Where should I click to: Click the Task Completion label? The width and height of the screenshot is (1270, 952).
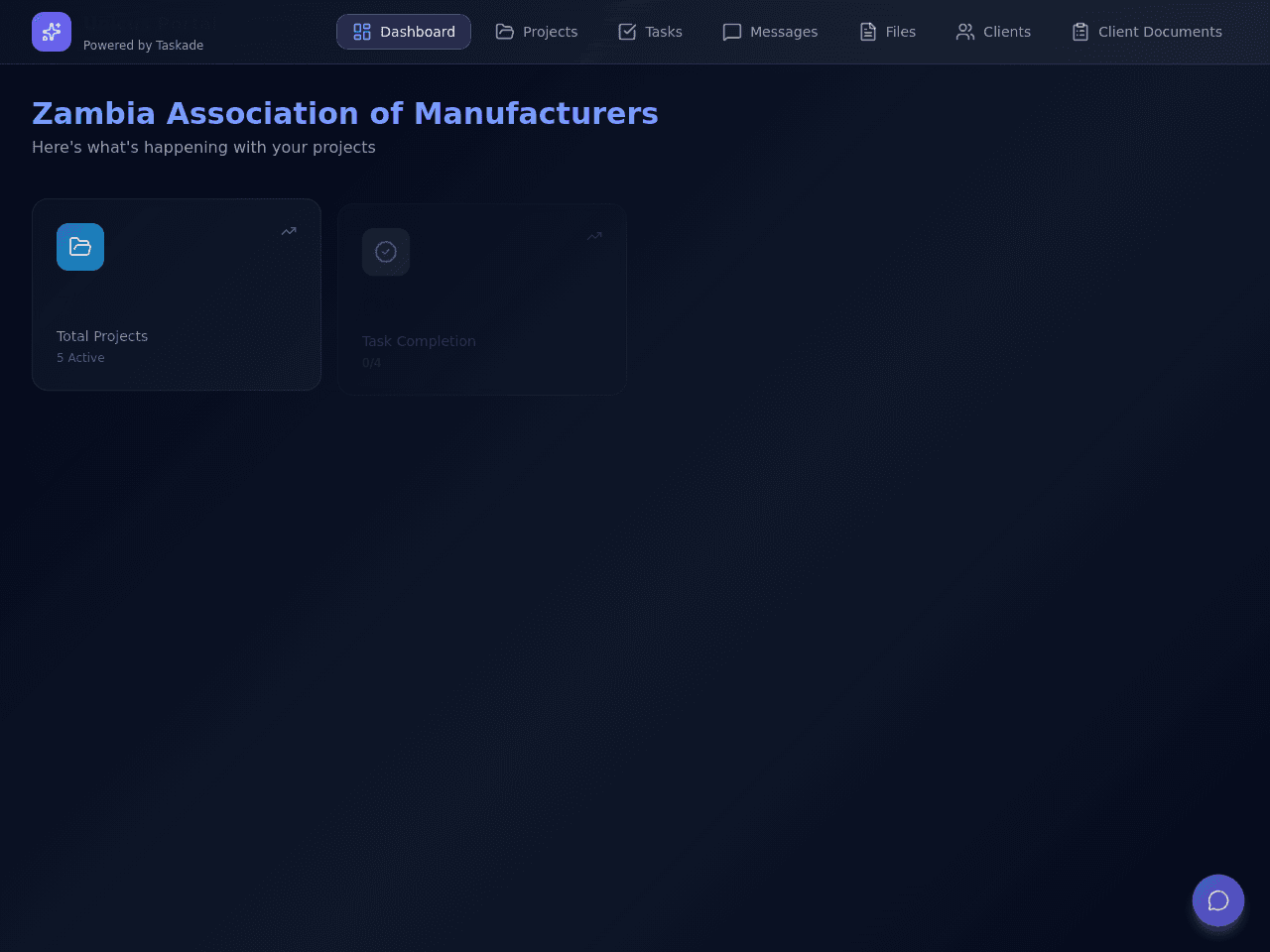click(x=419, y=341)
